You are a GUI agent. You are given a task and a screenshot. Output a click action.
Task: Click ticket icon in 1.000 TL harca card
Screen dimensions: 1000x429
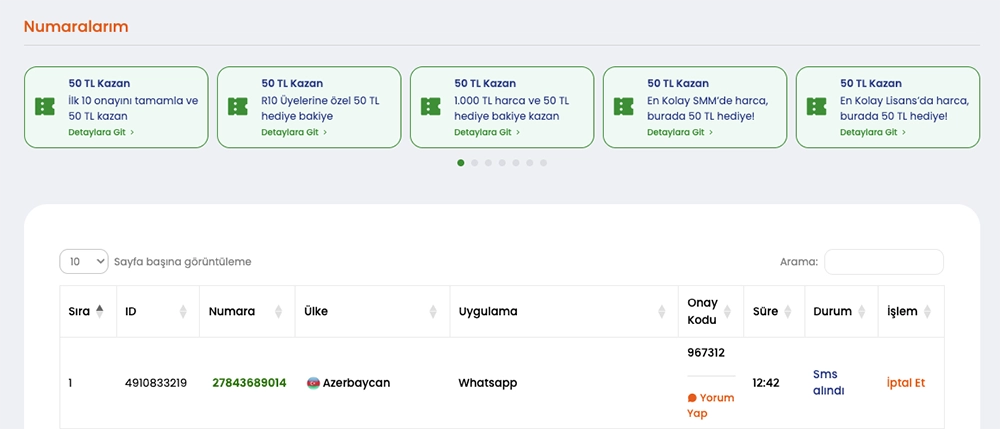(x=430, y=106)
